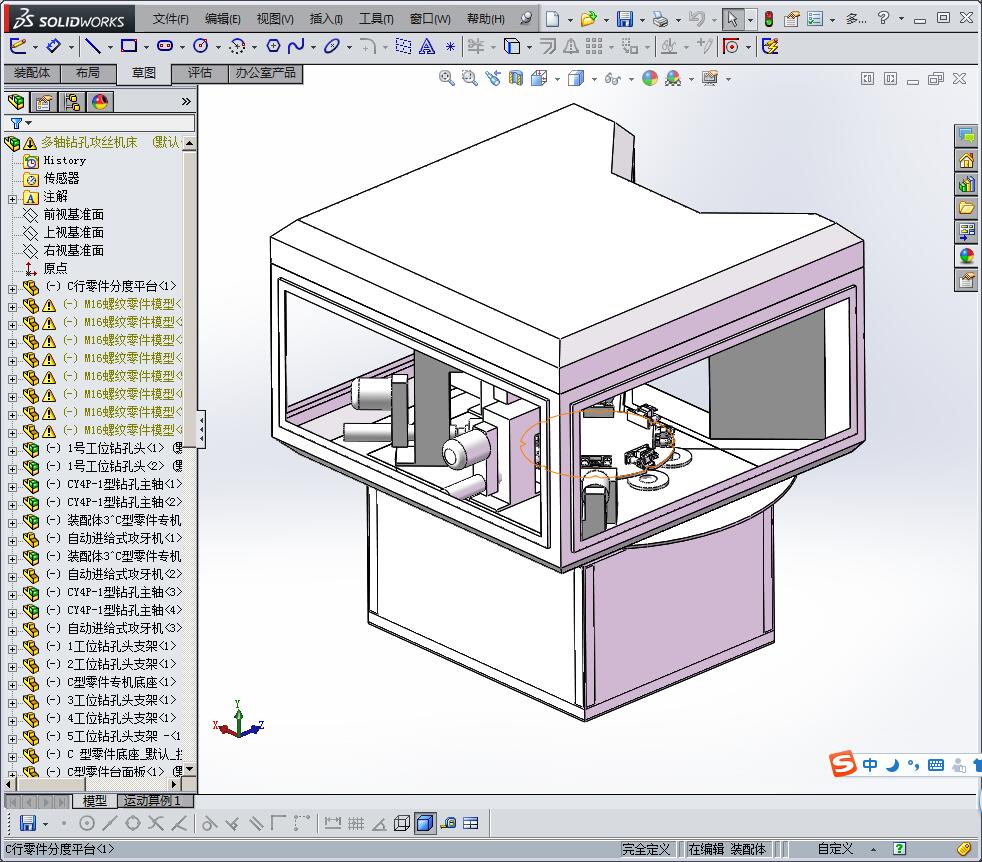Click Zoom to Area icon
Image resolution: width=982 pixels, height=862 pixels.
(x=470, y=78)
